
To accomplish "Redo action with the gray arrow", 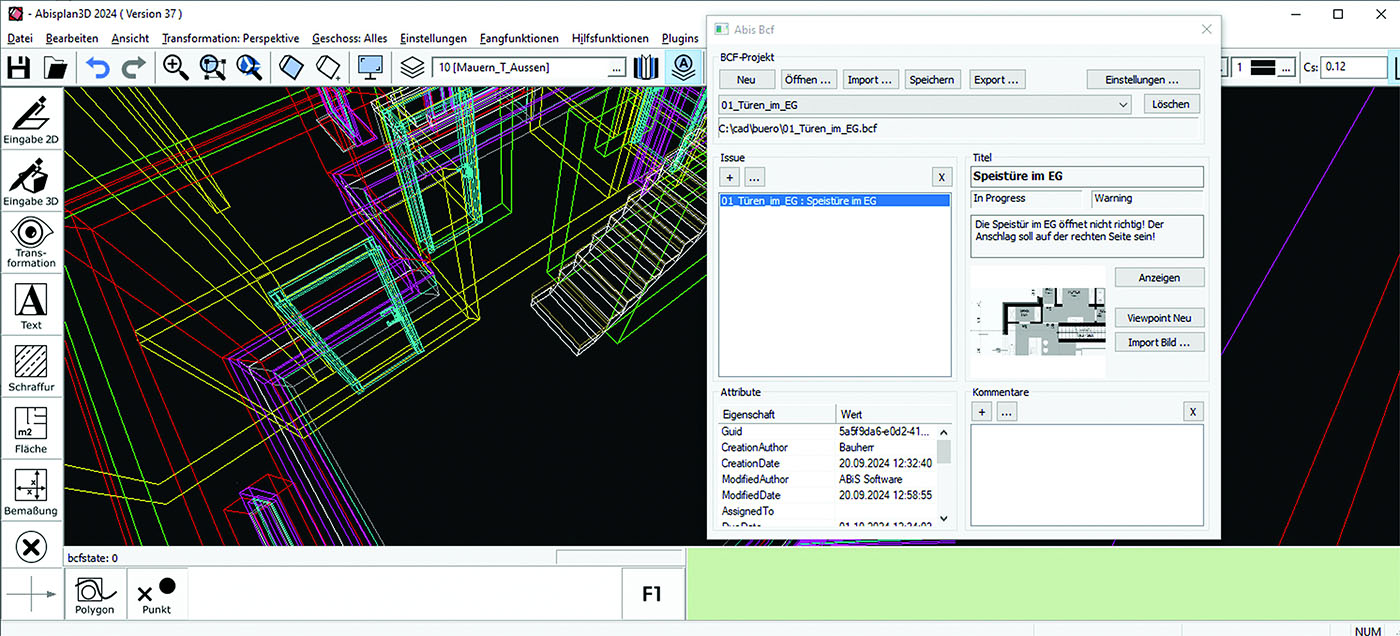I will [x=133, y=68].
